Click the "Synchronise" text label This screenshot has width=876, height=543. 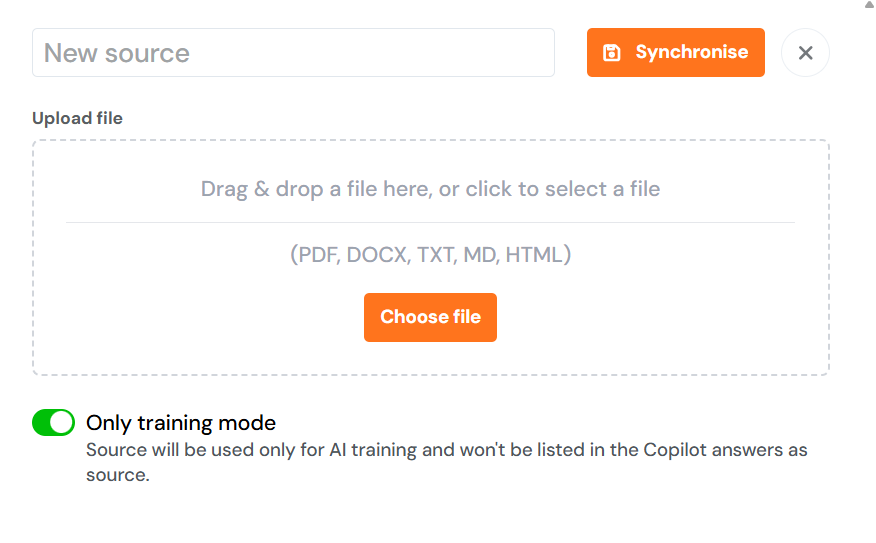(691, 53)
